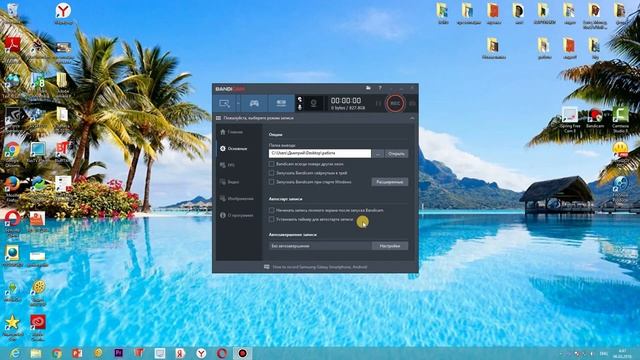The height and width of the screenshot is (360, 640).
Task: Enable Bandicam always on top checkbox
Action: [271, 164]
